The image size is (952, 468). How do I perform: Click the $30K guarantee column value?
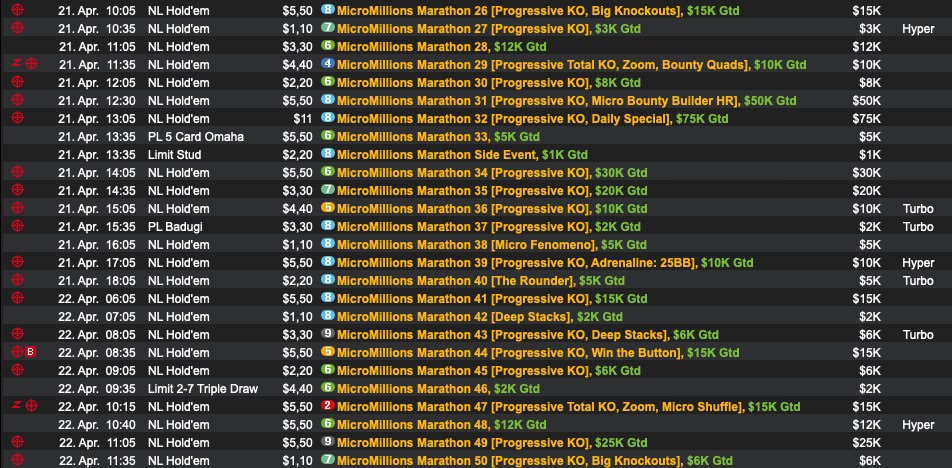point(866,172)
